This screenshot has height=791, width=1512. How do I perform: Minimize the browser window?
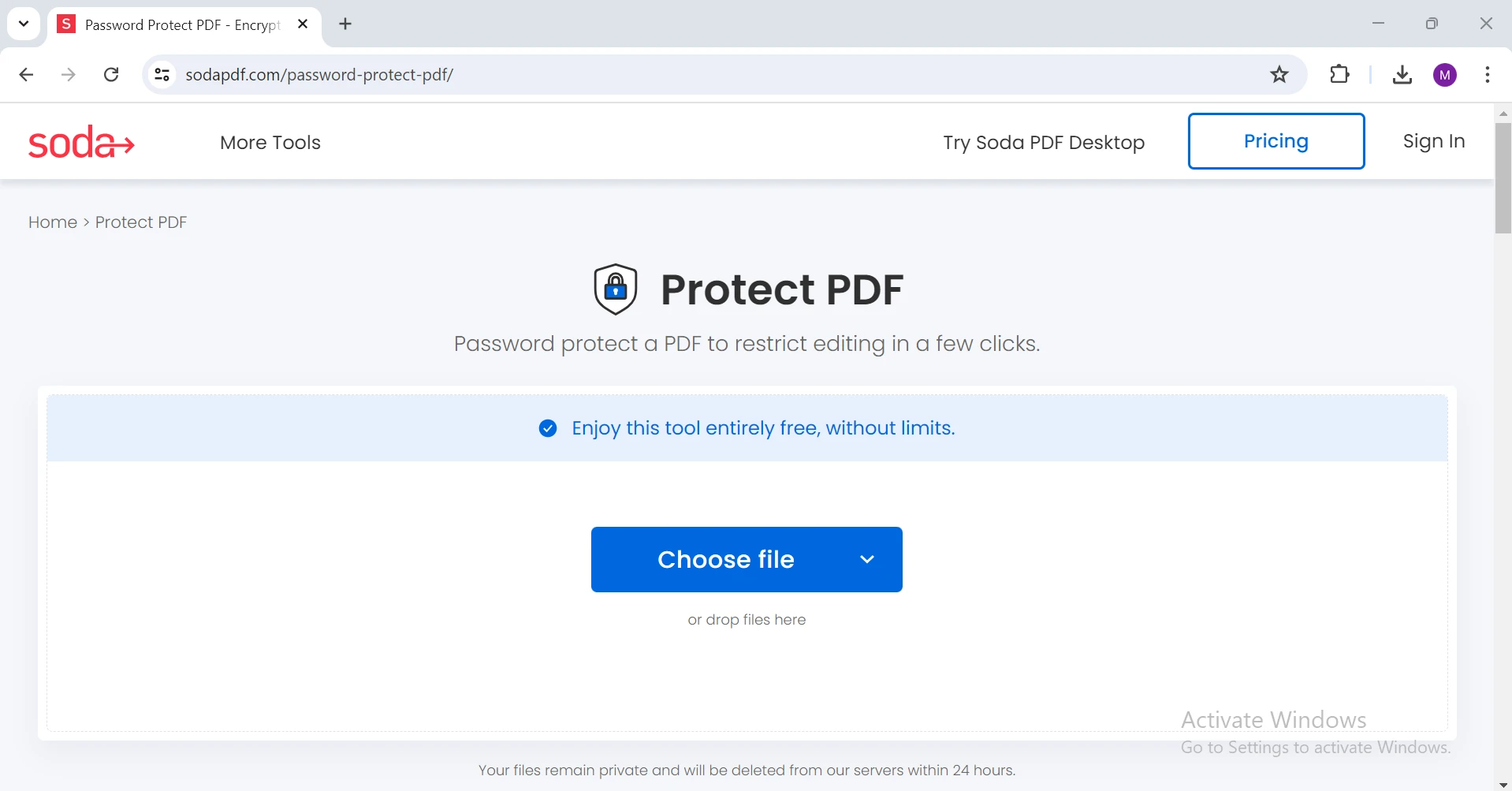1378,24
